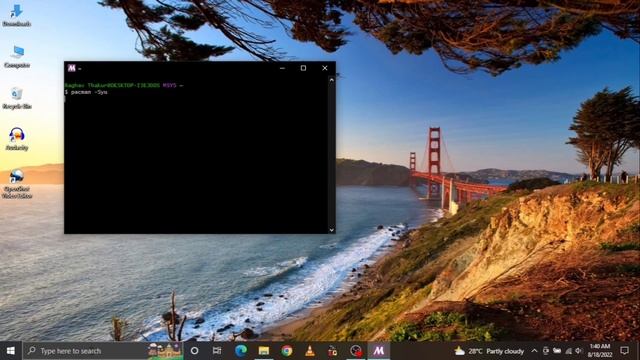Viewport: 640px width, 360px height.
Task: Show hidden system tray icons
Action: click(x=534, y=351)
